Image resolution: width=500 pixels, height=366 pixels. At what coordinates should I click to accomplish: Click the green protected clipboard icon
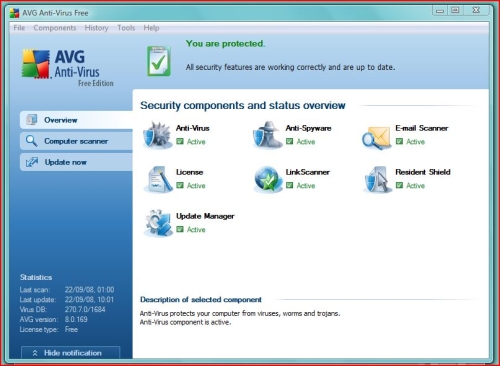coord(159,61)
